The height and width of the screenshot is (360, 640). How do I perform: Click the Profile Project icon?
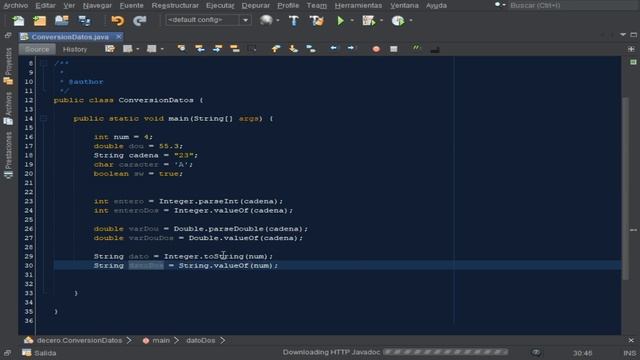click(398, 20)
